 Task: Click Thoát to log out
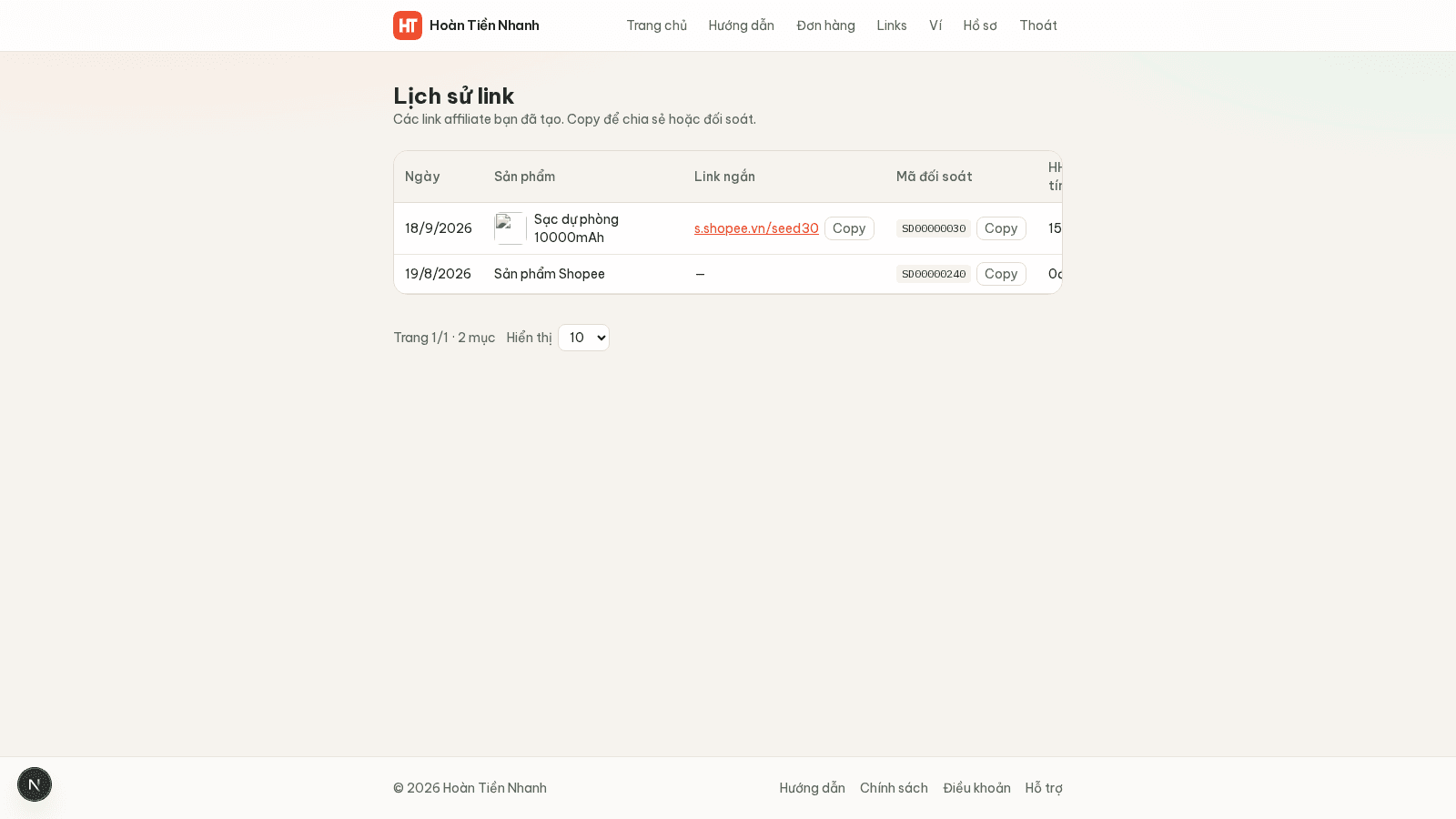(x=1038, y=25)
